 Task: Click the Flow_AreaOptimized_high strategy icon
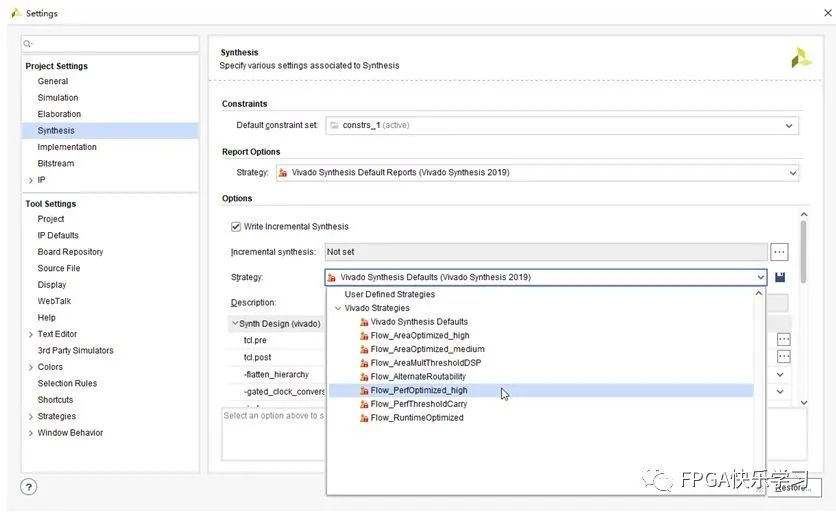[x=364, y=336]
